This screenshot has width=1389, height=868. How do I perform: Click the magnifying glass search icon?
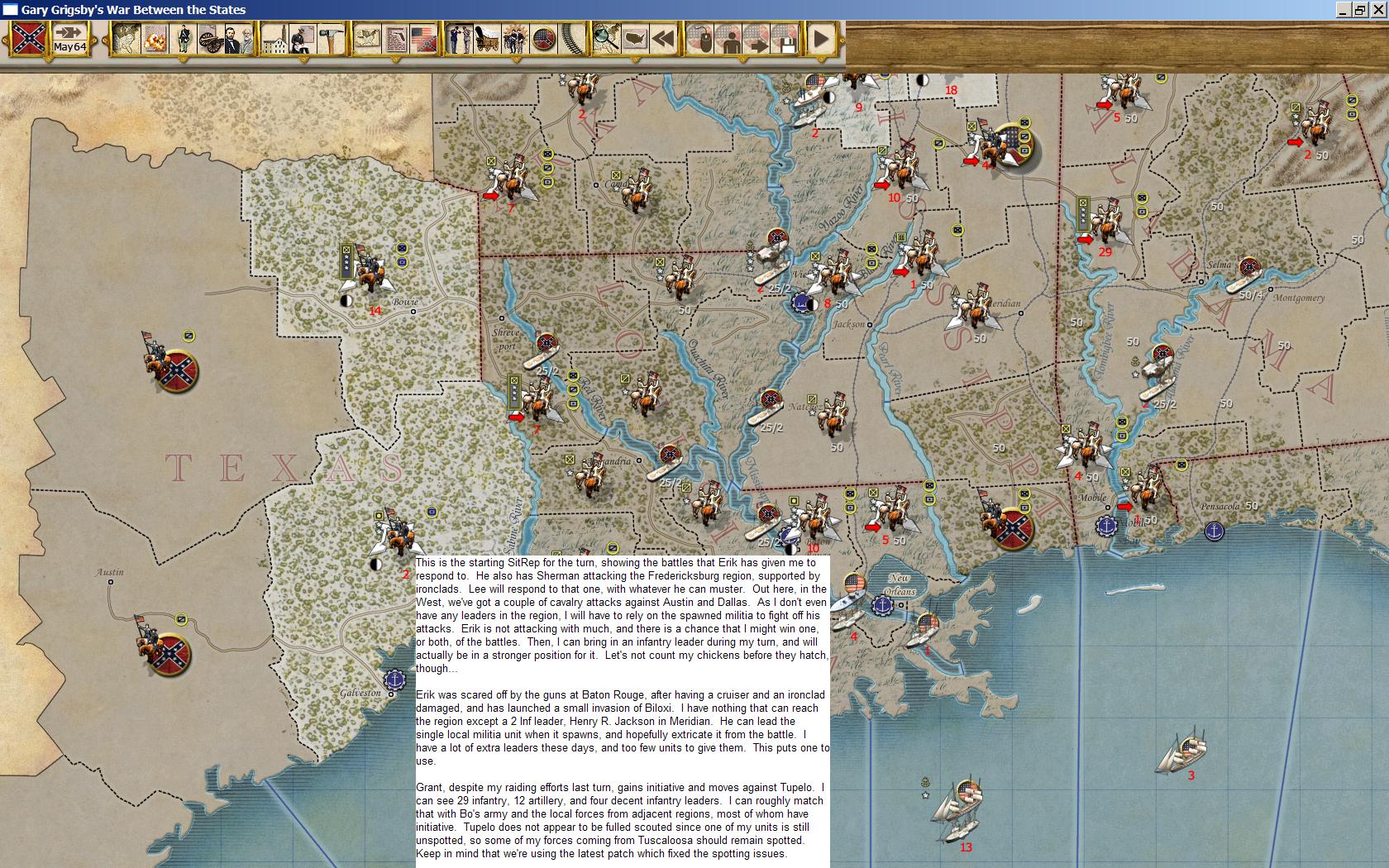tap(606, 39)
